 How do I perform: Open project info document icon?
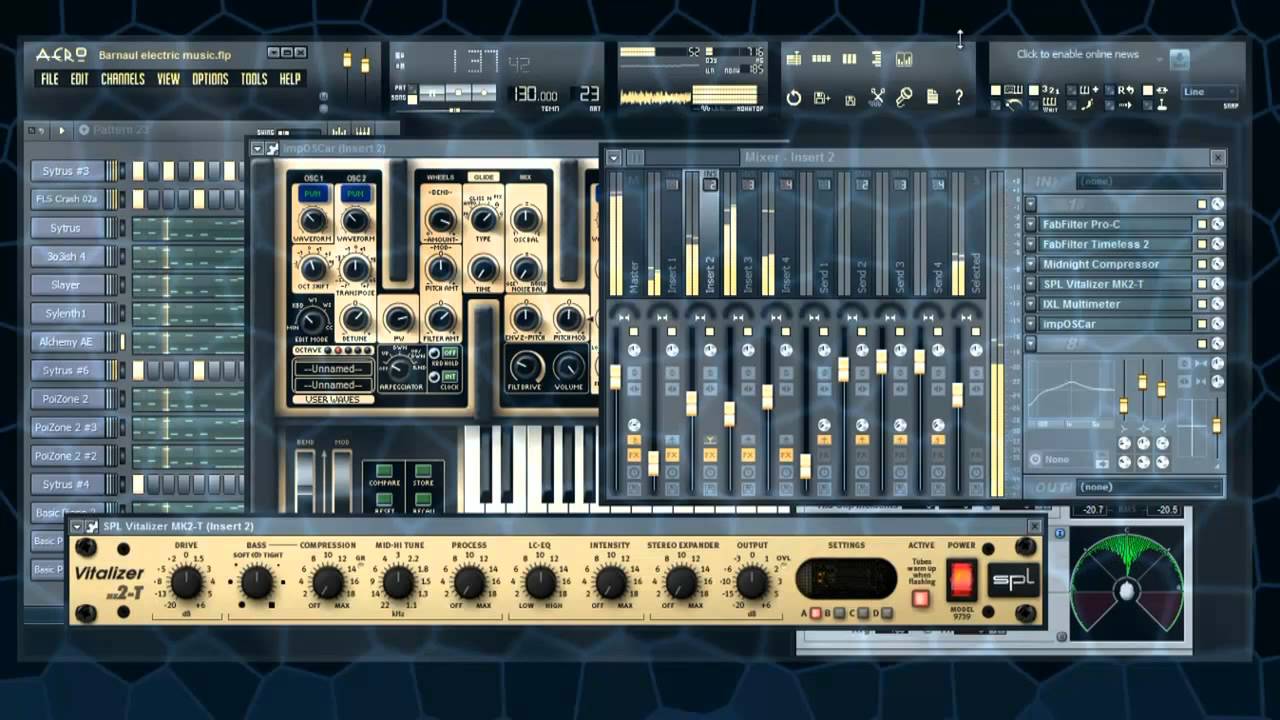932,97
